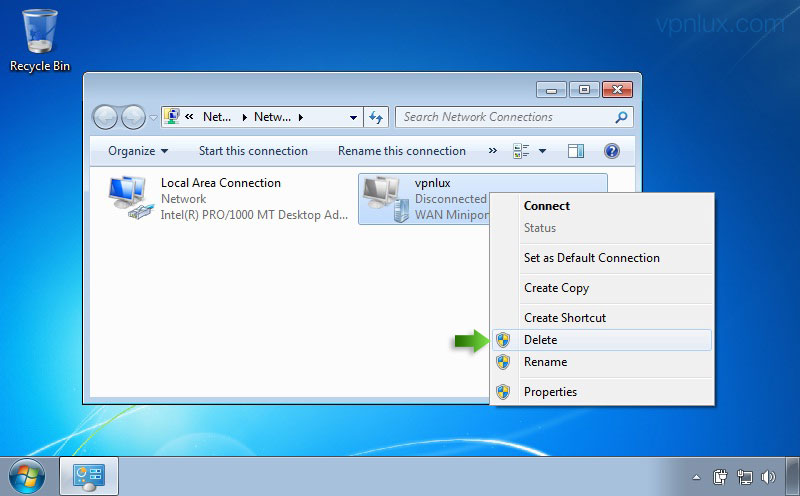Close the Network Connections window

617,90
